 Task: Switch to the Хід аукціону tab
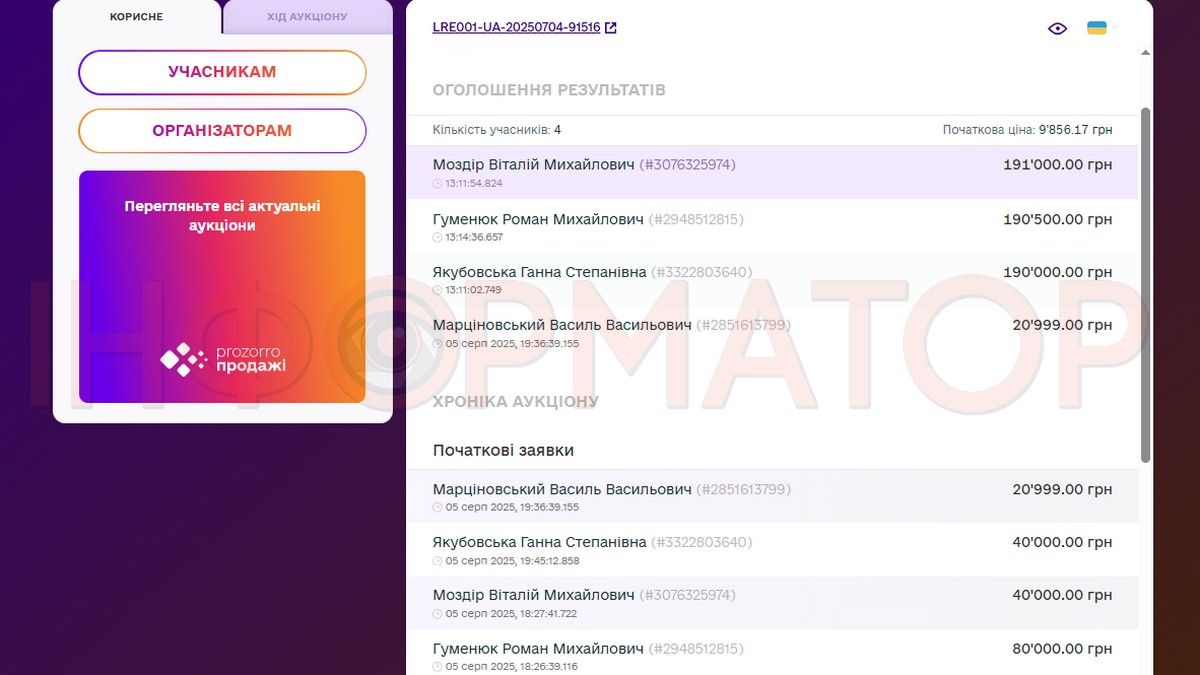coord(307,17)
